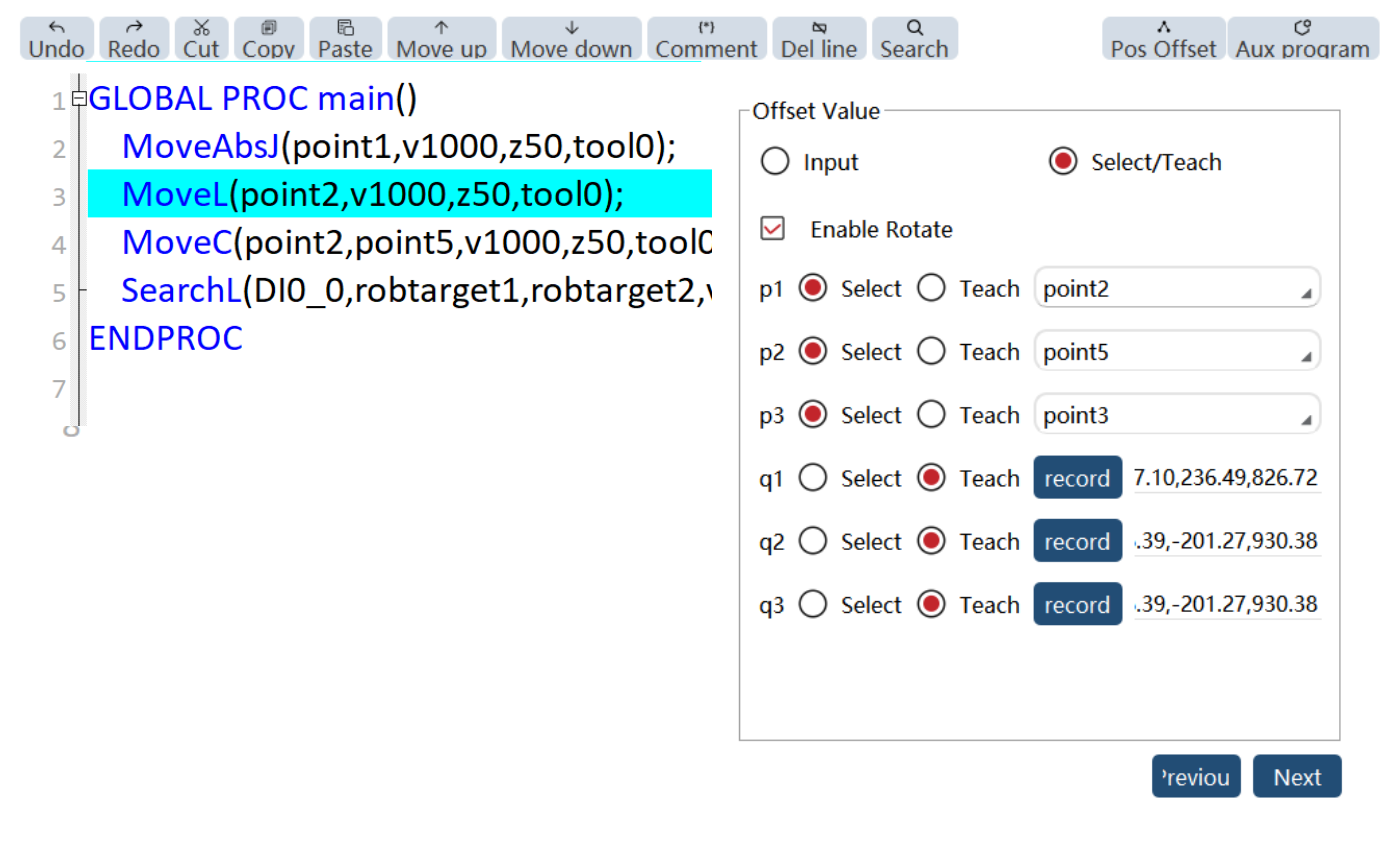Copy the selected code line

pos(268,39)
